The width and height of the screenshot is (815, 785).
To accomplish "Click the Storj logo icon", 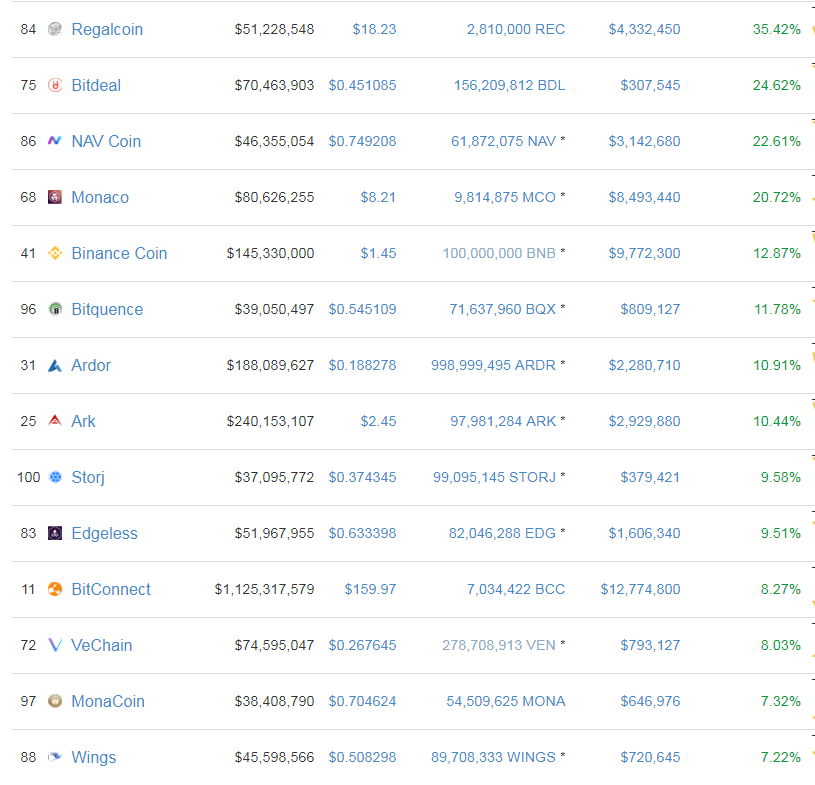I will (55, 477).
